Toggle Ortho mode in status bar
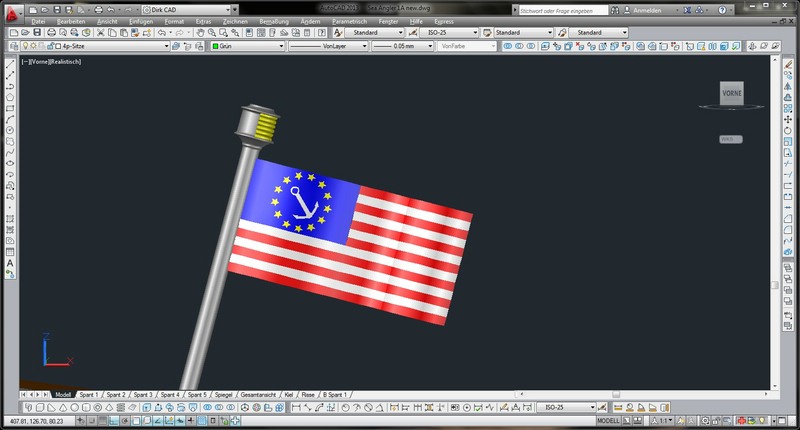Image resolution: width=800 pixels, height=430 pixels. click(114, 421)
